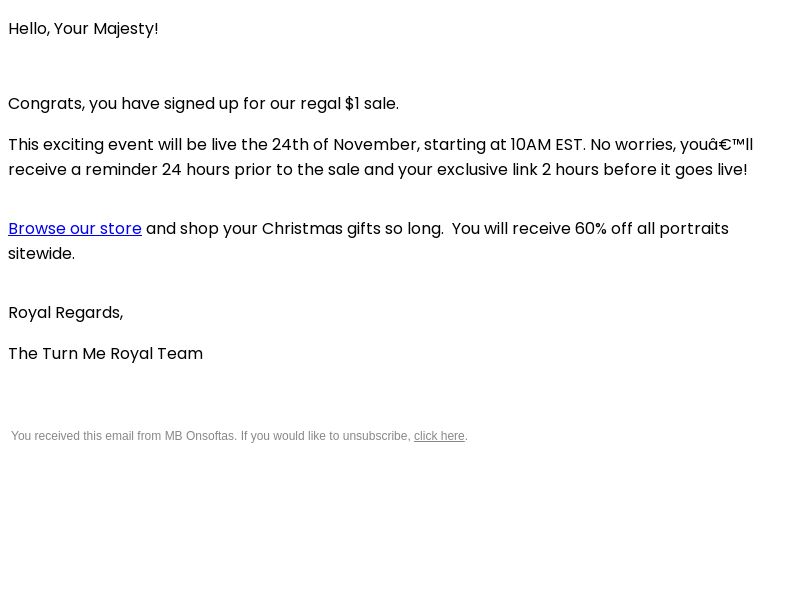800x600 pixels.
Task: Click 'If you would like to unsubscribe' text
Action: tap(325, 436)
